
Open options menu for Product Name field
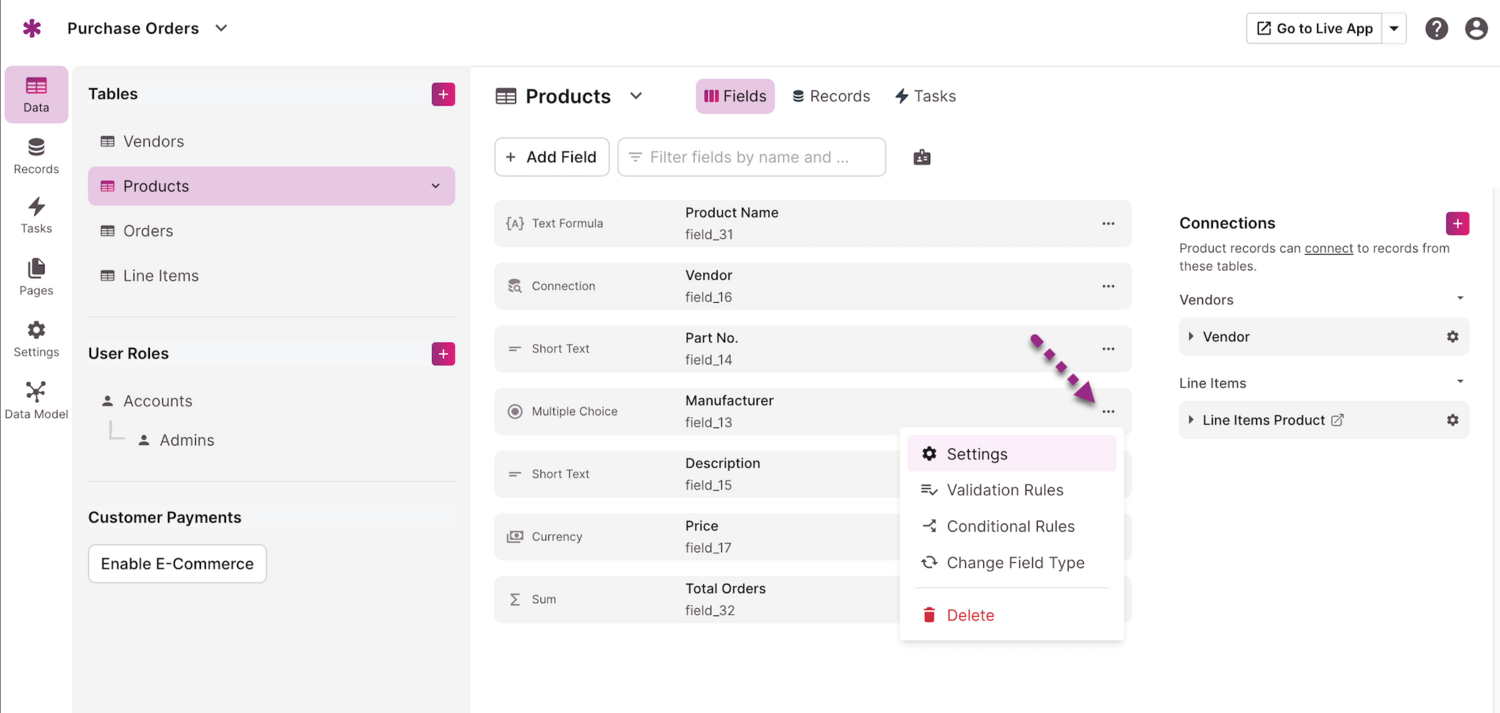1108,224
